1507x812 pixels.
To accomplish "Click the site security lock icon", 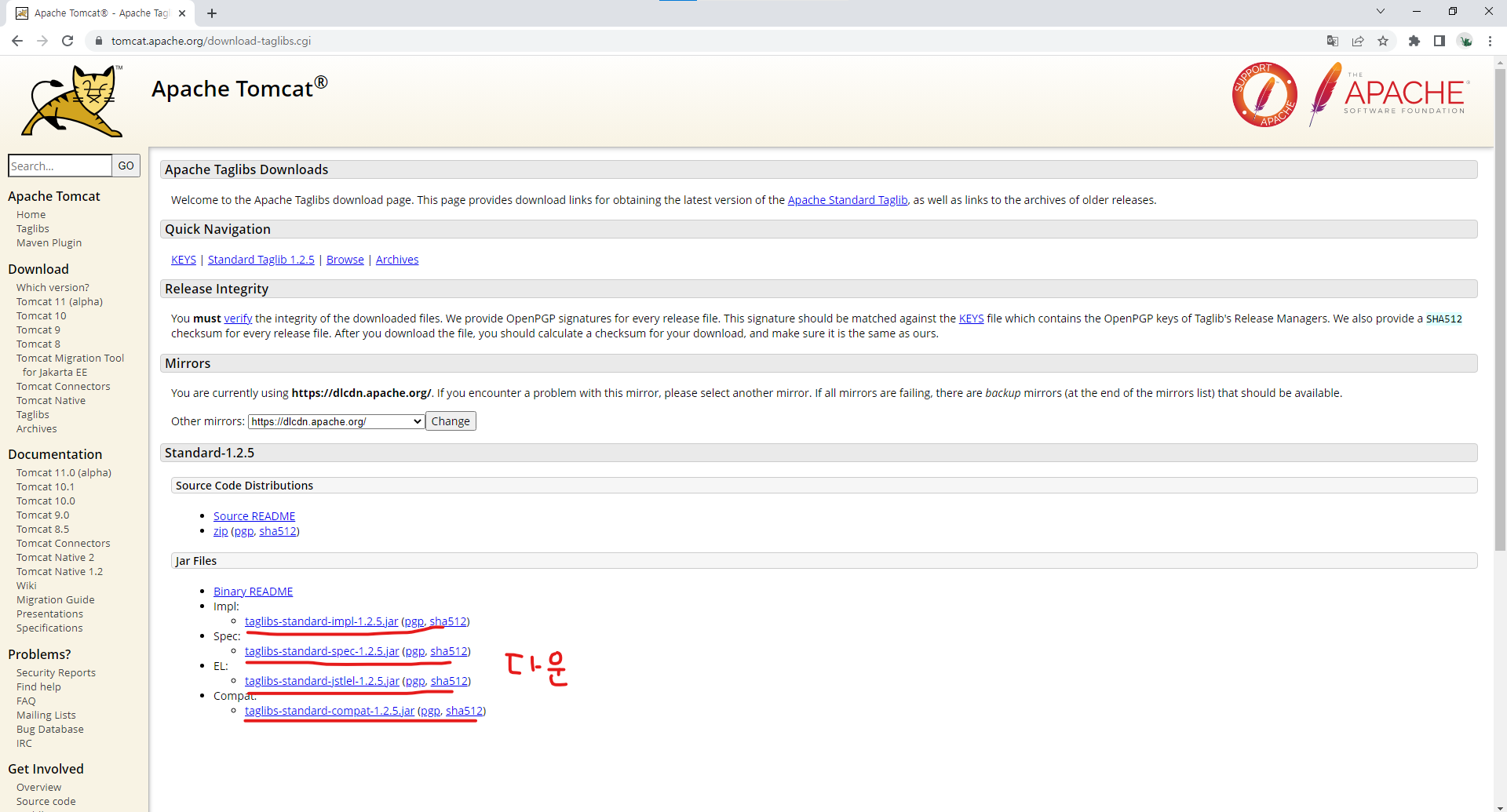I will click(98, 41).
